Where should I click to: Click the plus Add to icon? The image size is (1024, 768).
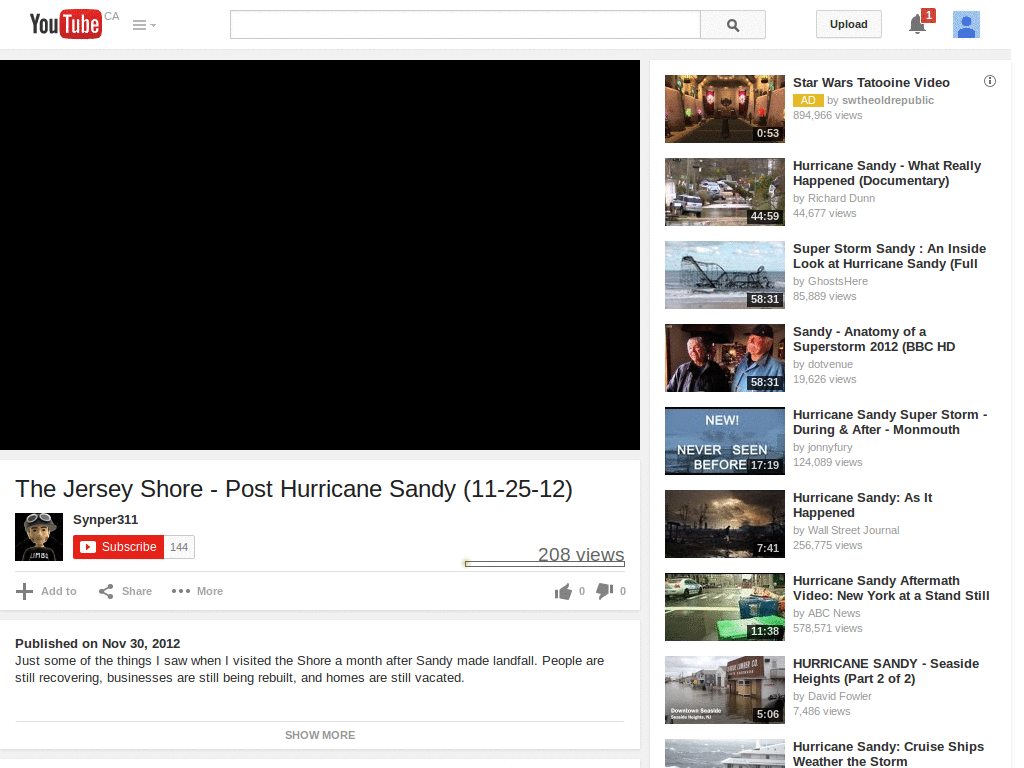(x=24, y=591)
